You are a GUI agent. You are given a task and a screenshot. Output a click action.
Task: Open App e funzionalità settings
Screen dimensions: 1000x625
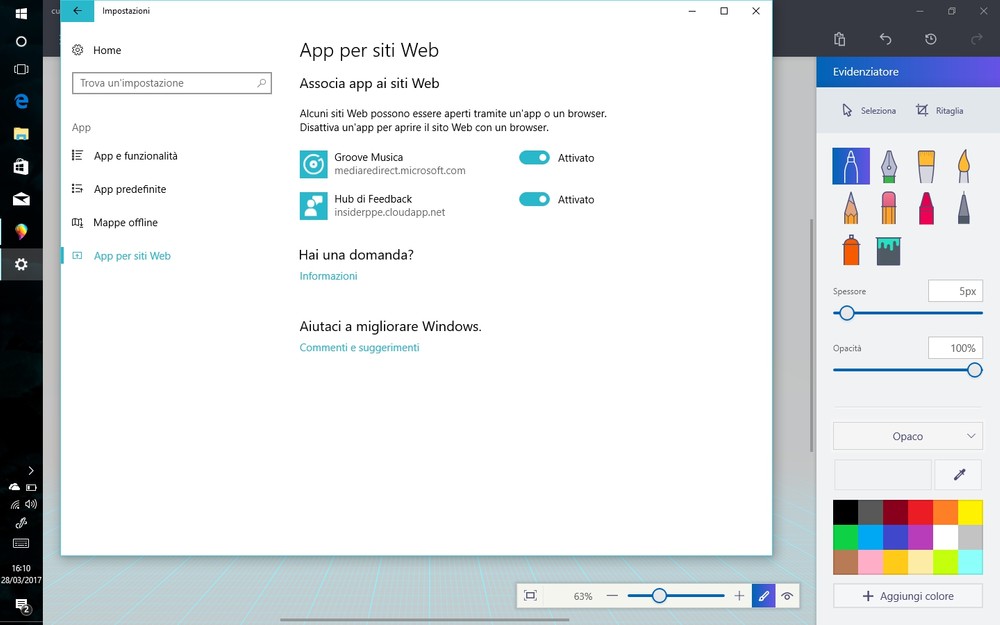tap(125, 156)
